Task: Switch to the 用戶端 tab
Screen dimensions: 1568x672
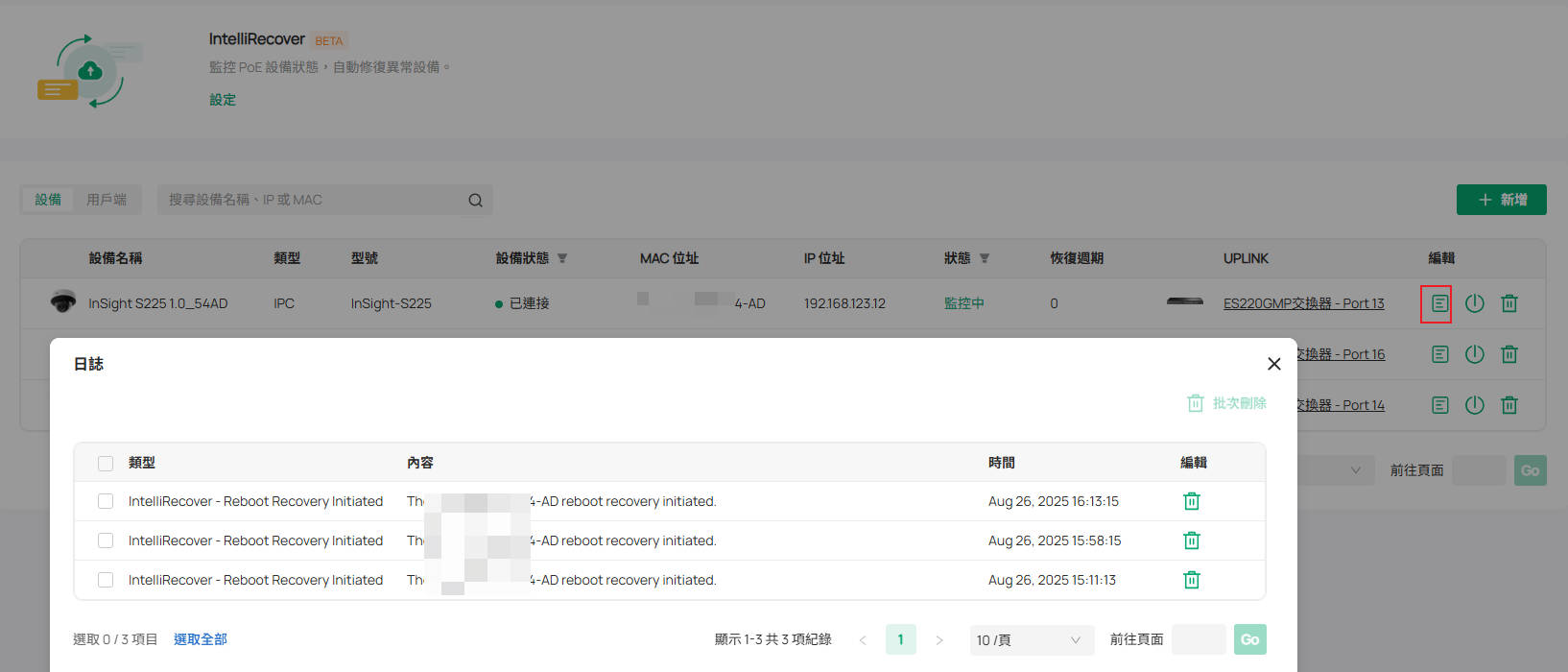Action: point(107,200)
